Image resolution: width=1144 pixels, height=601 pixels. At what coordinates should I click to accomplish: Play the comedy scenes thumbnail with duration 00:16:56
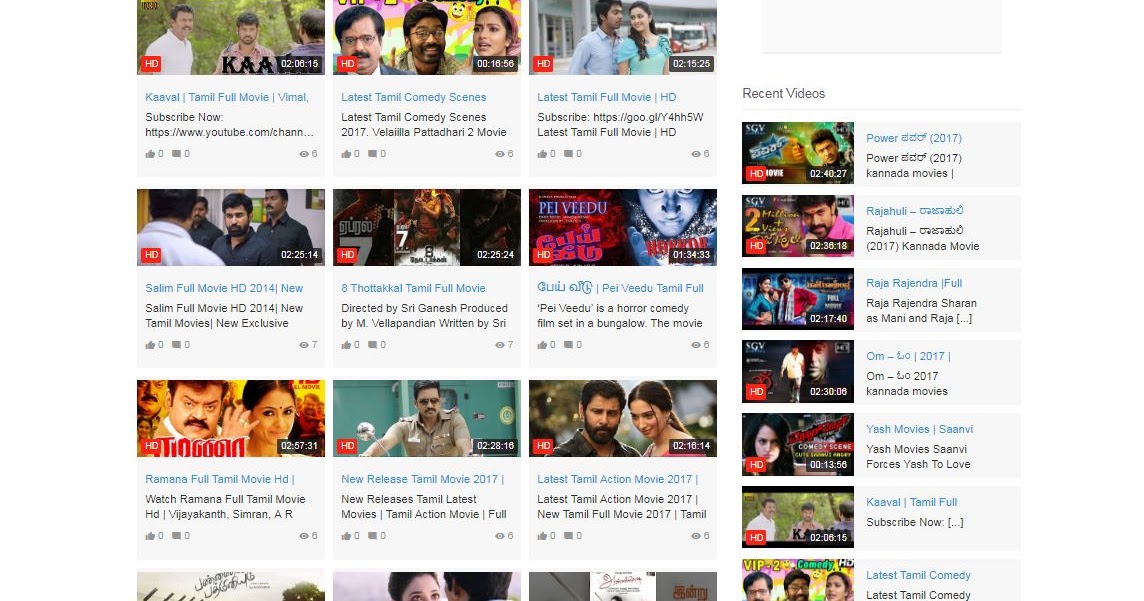click(x=427, y=36)
